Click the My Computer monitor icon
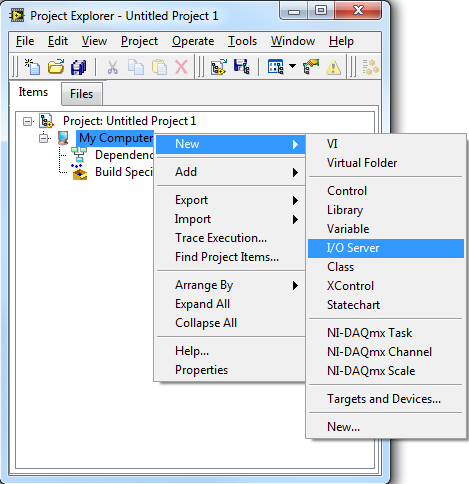469x484 pixels. pyautogui.click(x=63, y=138)
